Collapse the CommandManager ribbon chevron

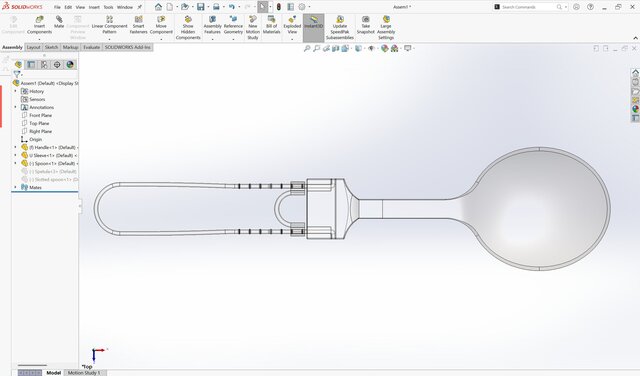636,38
